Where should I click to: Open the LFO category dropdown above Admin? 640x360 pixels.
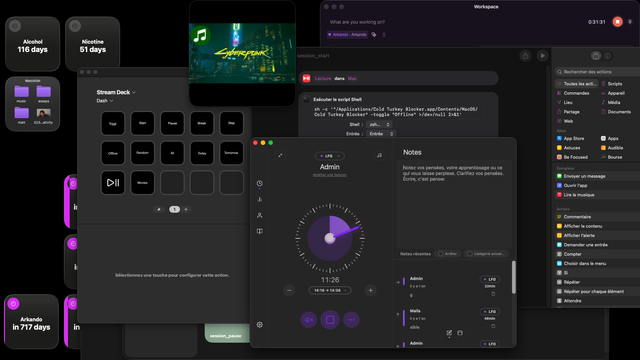[329, 156]
